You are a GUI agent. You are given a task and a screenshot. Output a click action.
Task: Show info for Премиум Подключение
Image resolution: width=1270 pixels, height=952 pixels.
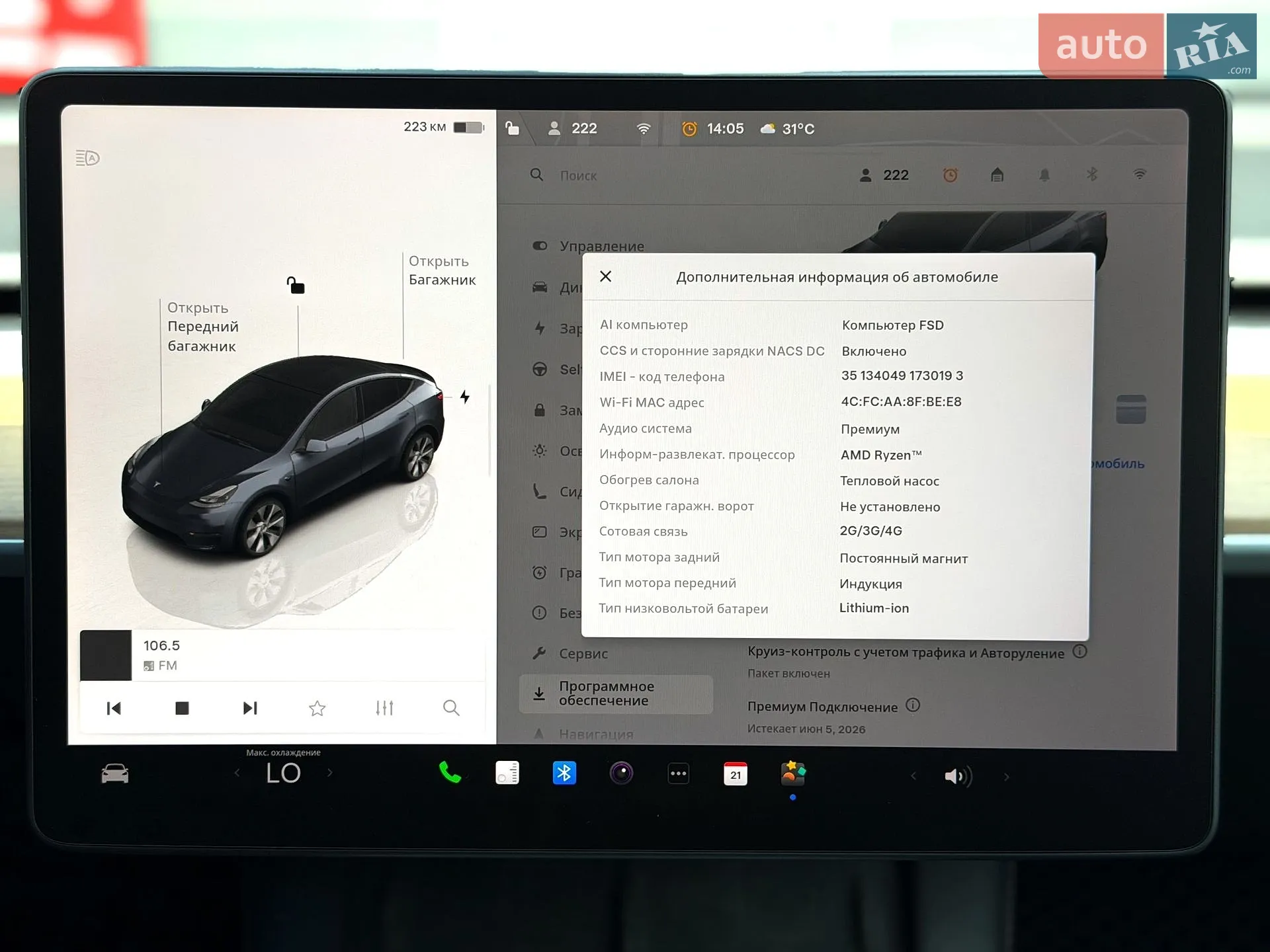tap(913, 705)
